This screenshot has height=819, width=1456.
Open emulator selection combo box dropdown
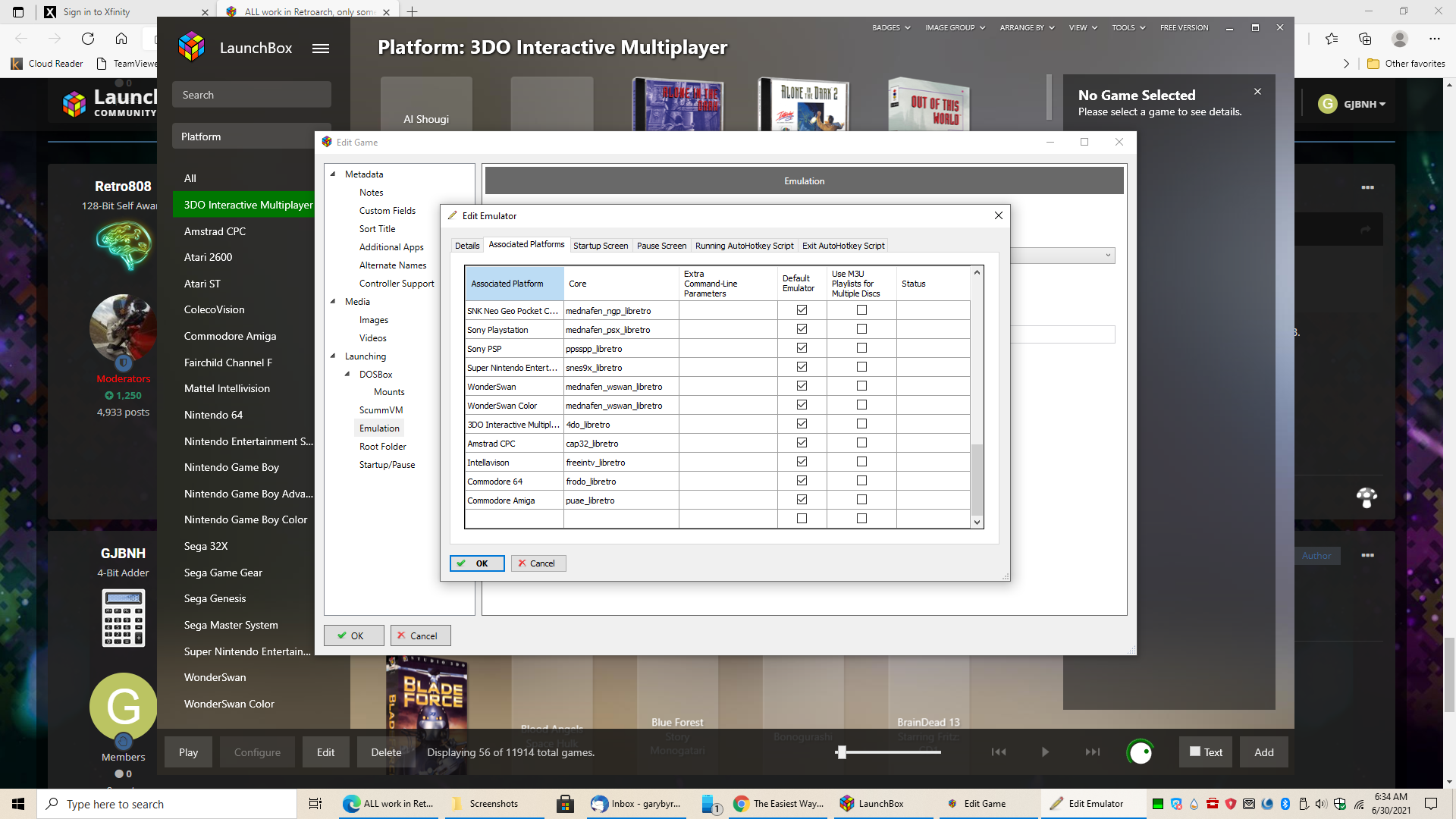1108,256
